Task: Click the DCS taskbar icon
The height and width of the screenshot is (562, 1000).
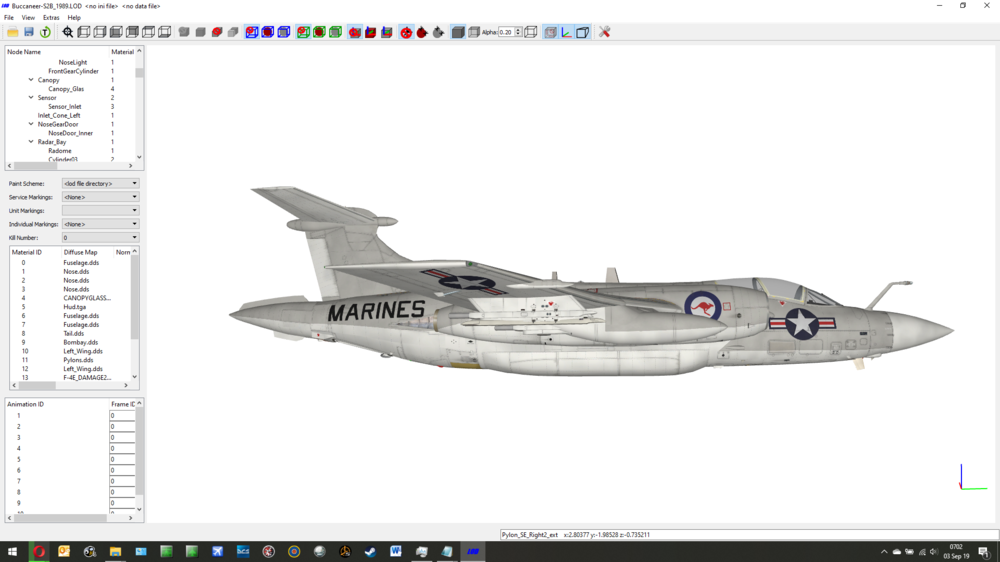Action: pos(243,552)
